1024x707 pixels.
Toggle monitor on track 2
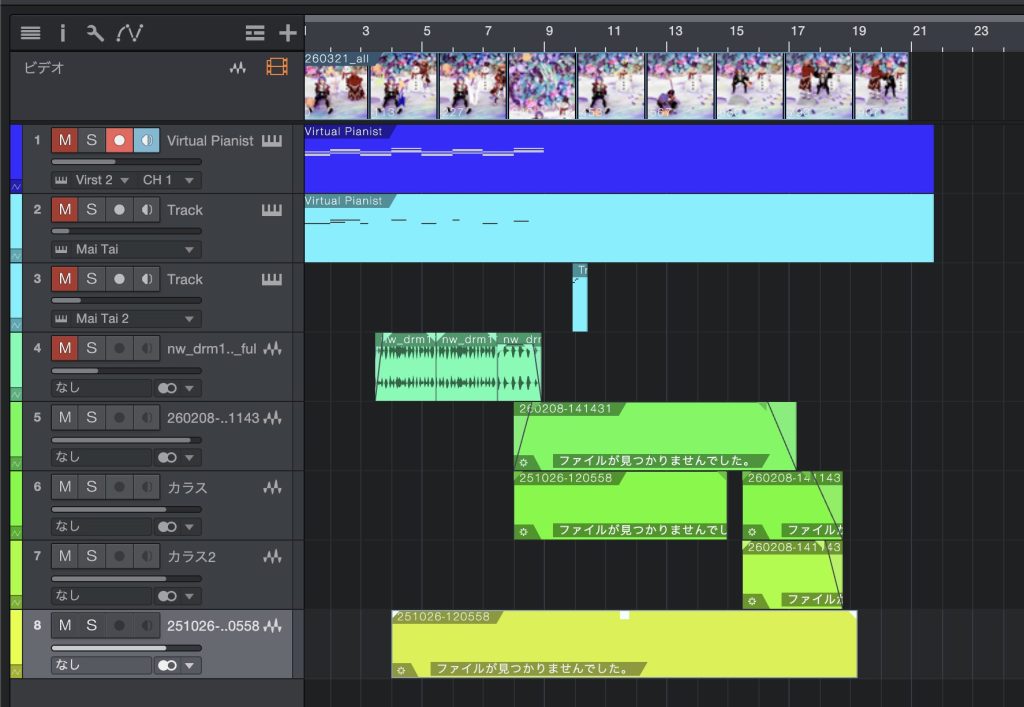pyautogui.click(x=146, y=210)
